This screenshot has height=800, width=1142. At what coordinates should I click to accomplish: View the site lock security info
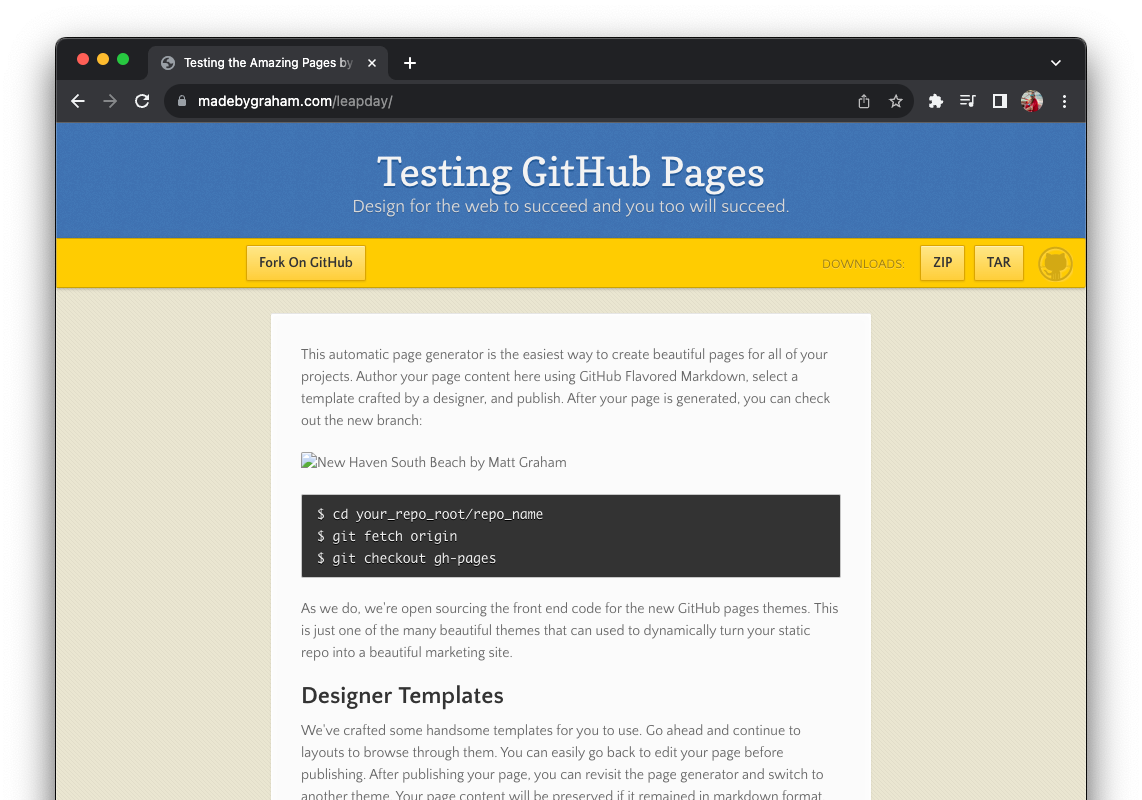coord(182,101)
